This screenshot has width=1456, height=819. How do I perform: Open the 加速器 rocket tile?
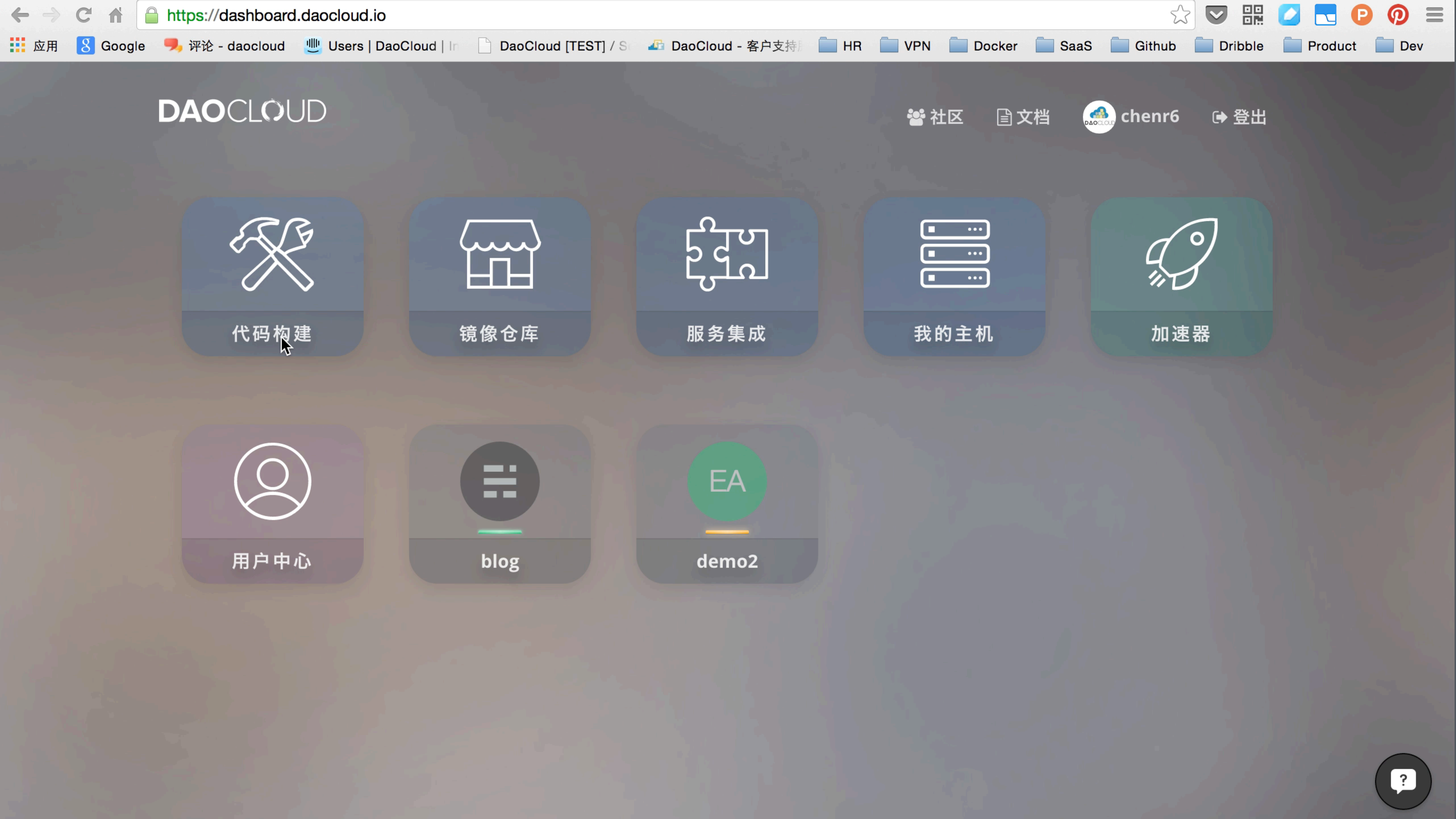pyautogui.click(x=1181, y=277)
